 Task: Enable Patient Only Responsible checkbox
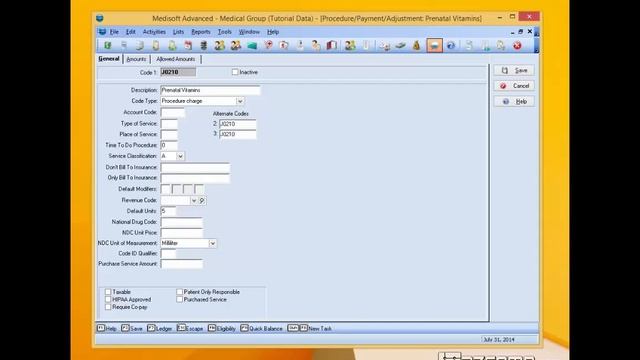click(x=180, y=292)
